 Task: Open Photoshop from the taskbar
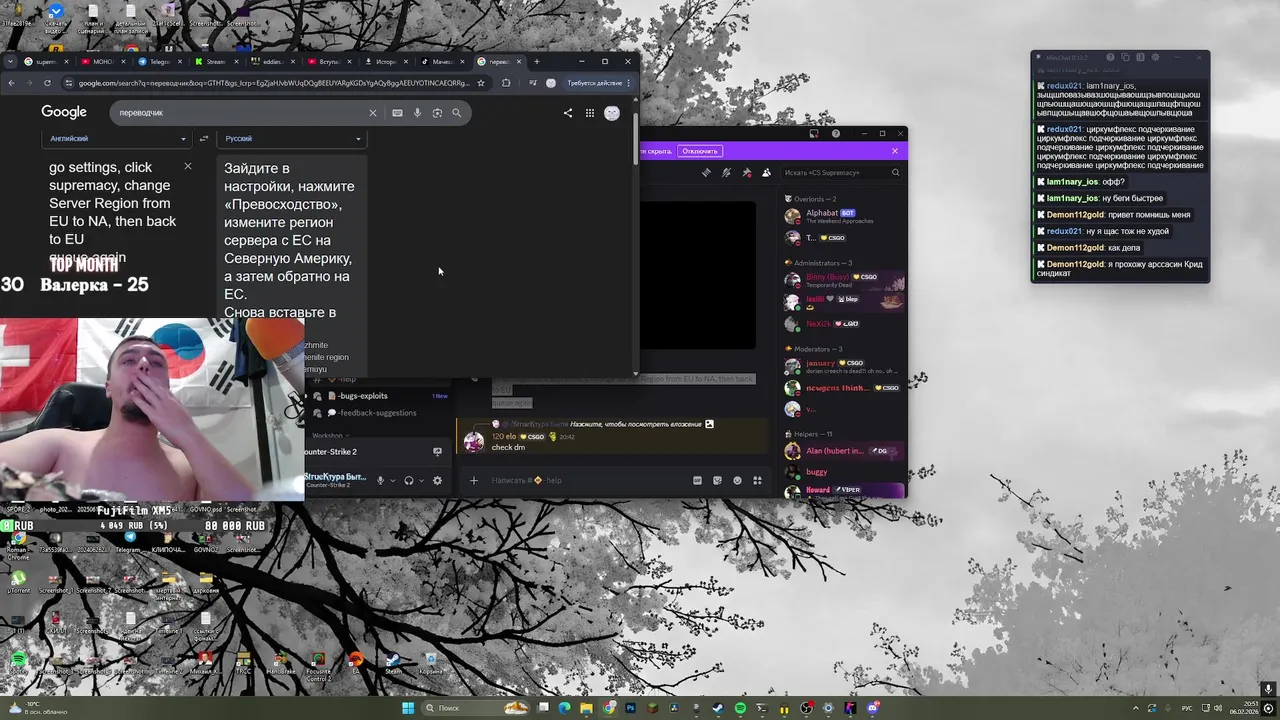[x=631, y=708]
